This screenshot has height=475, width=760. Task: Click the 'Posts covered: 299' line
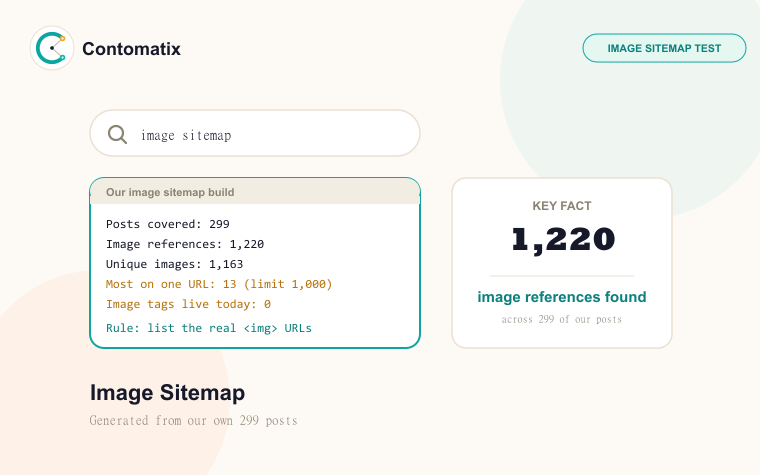(x=168, y=224)
